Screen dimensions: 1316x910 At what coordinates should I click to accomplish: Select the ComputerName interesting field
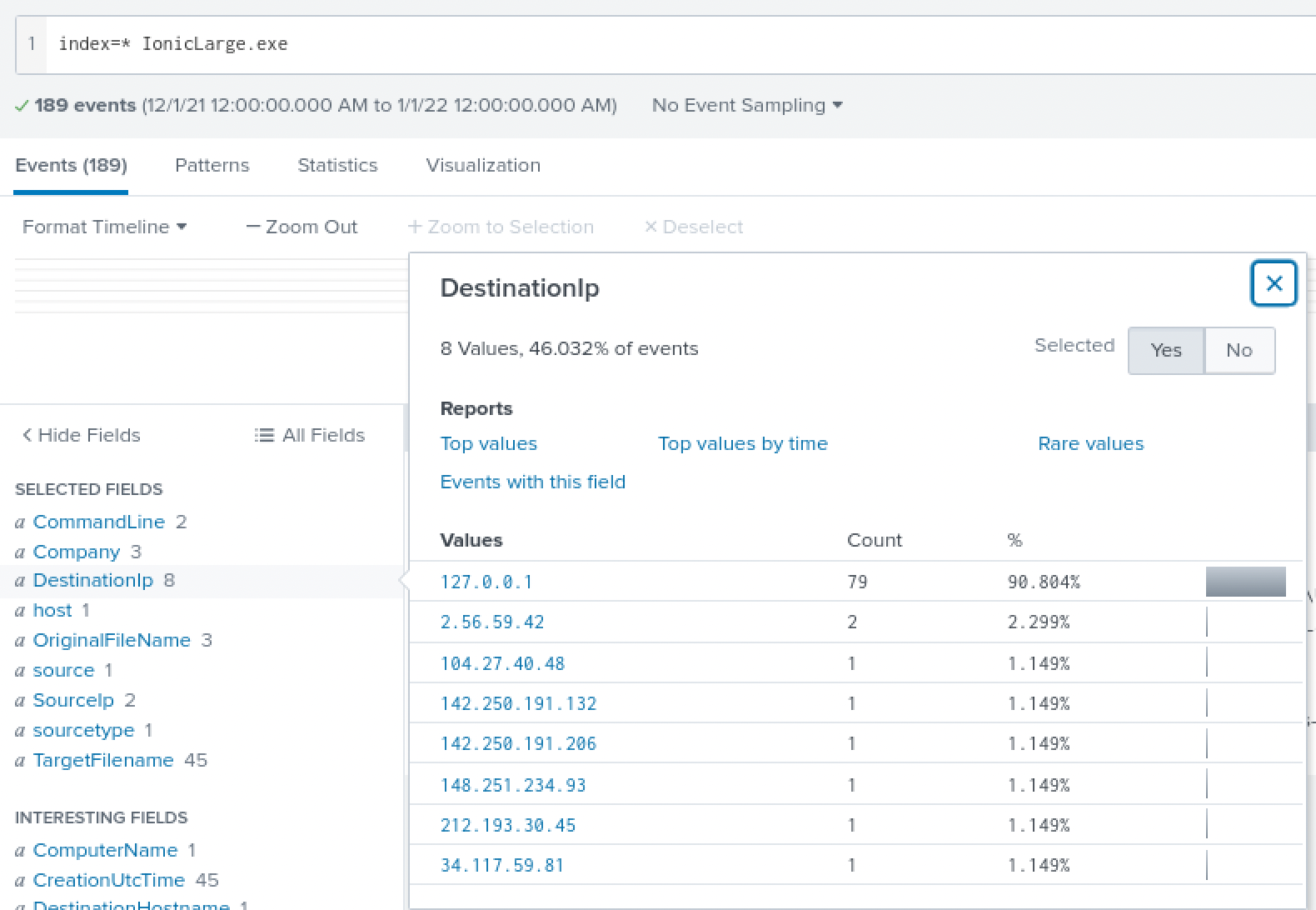(x=105, y=850)
